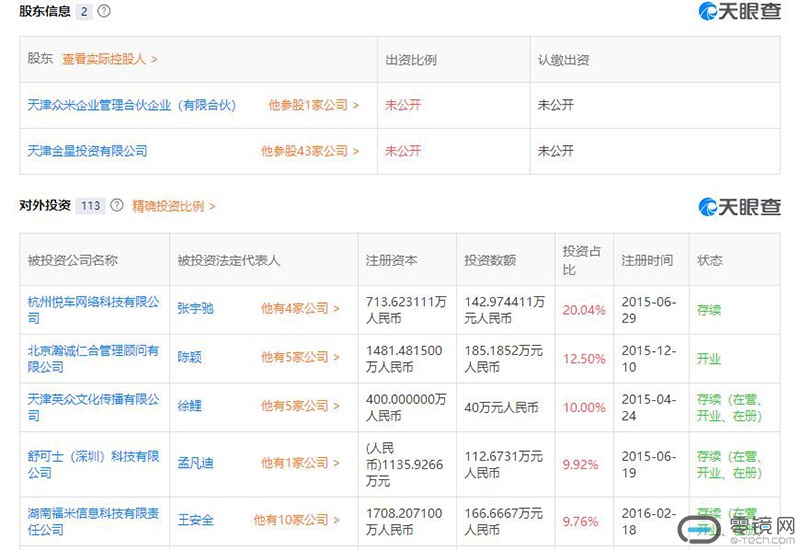This screenshot has height=550, width=800.
Task: Open 湖南福米信息科技有限责任公司 link
Action: tap(93, 520)
